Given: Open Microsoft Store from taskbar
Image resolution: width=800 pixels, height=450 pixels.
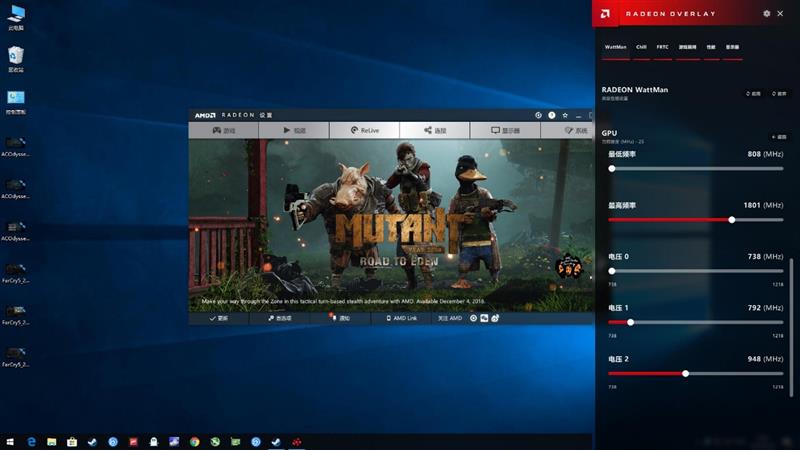Looking at the screenshot, I should [72, 442].
